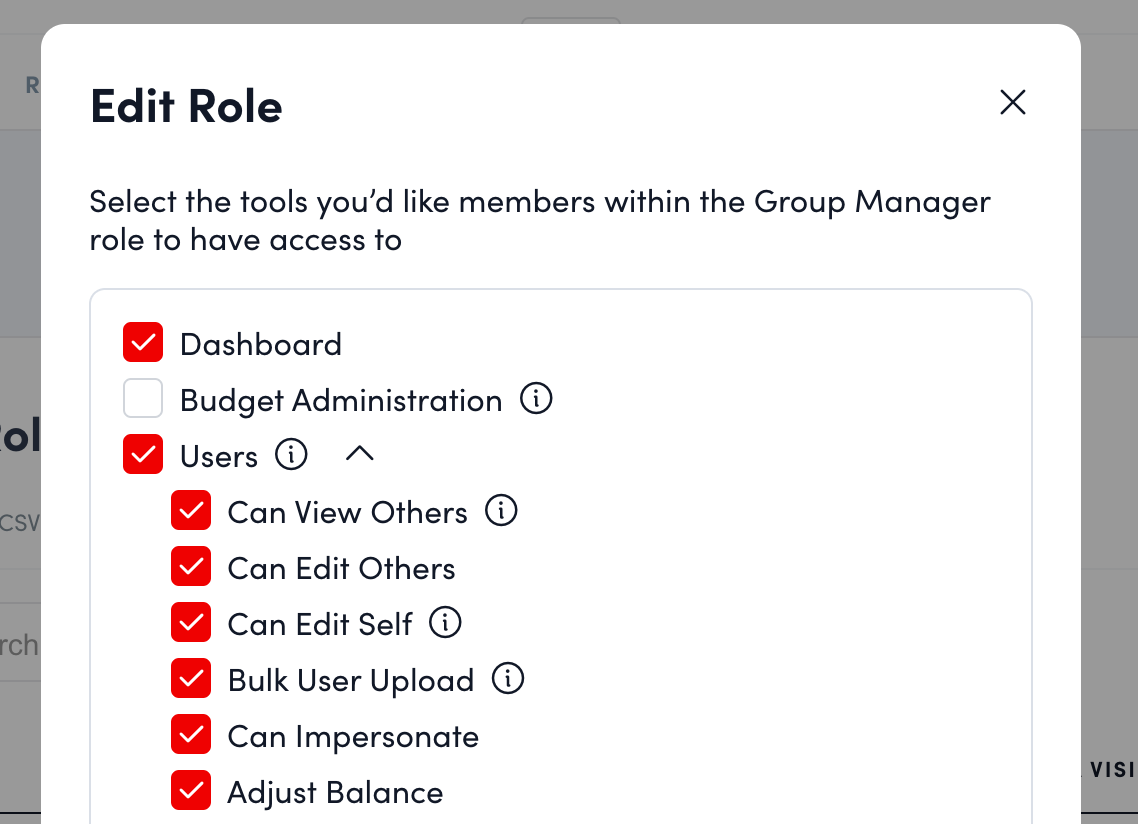
Task: Open info tooltip for Budget Administration
Action: 537,398
